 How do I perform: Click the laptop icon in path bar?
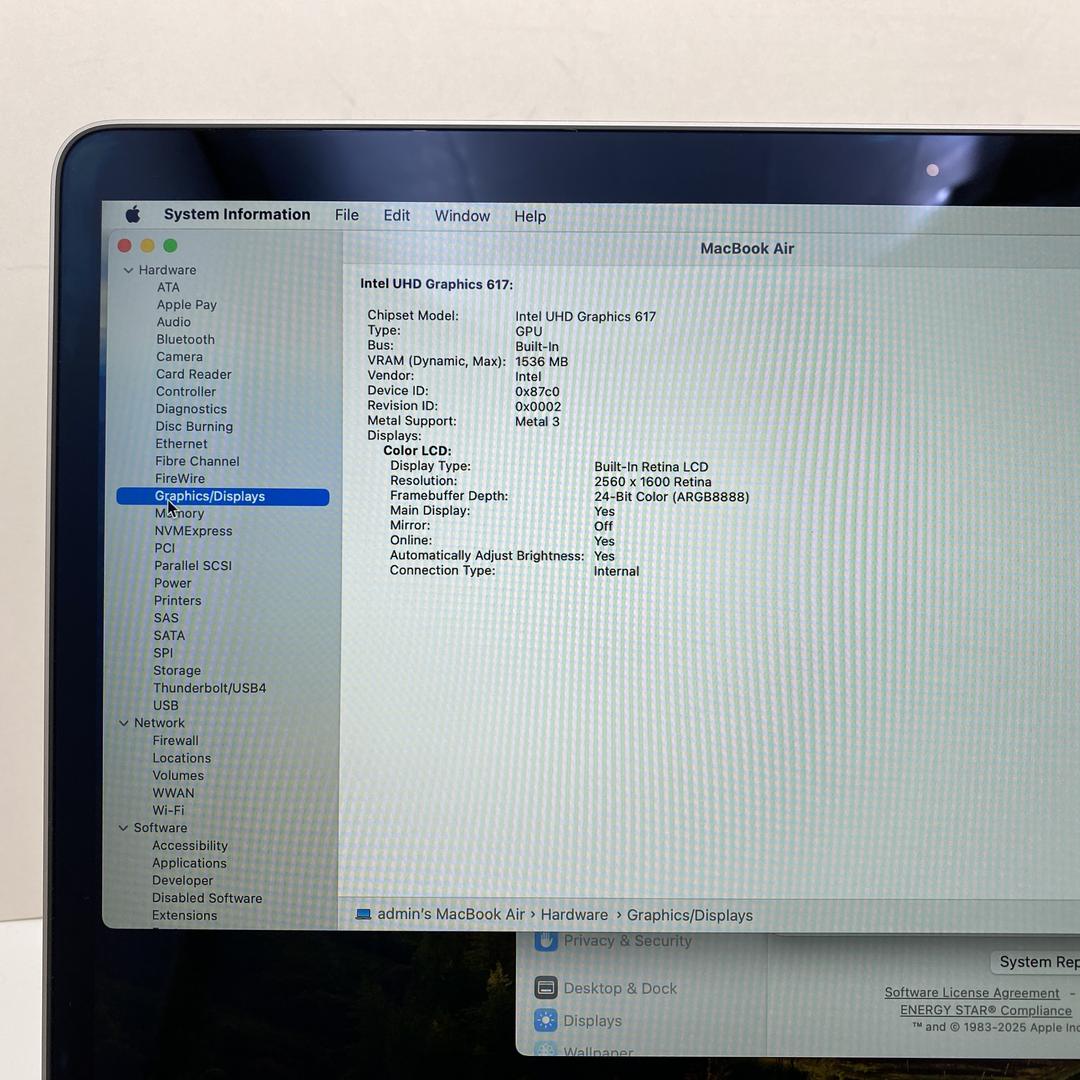click(x=363, y=914)
